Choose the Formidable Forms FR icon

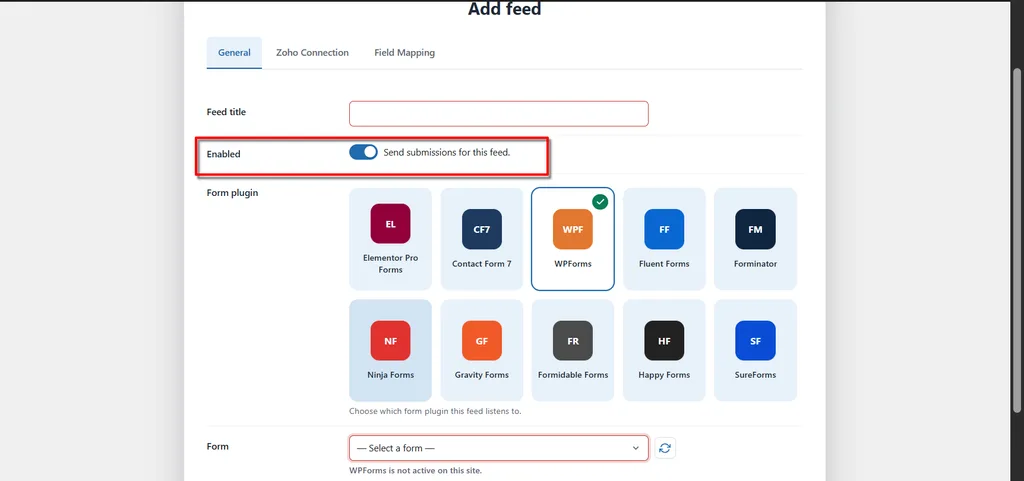click(x=573, y=341)
